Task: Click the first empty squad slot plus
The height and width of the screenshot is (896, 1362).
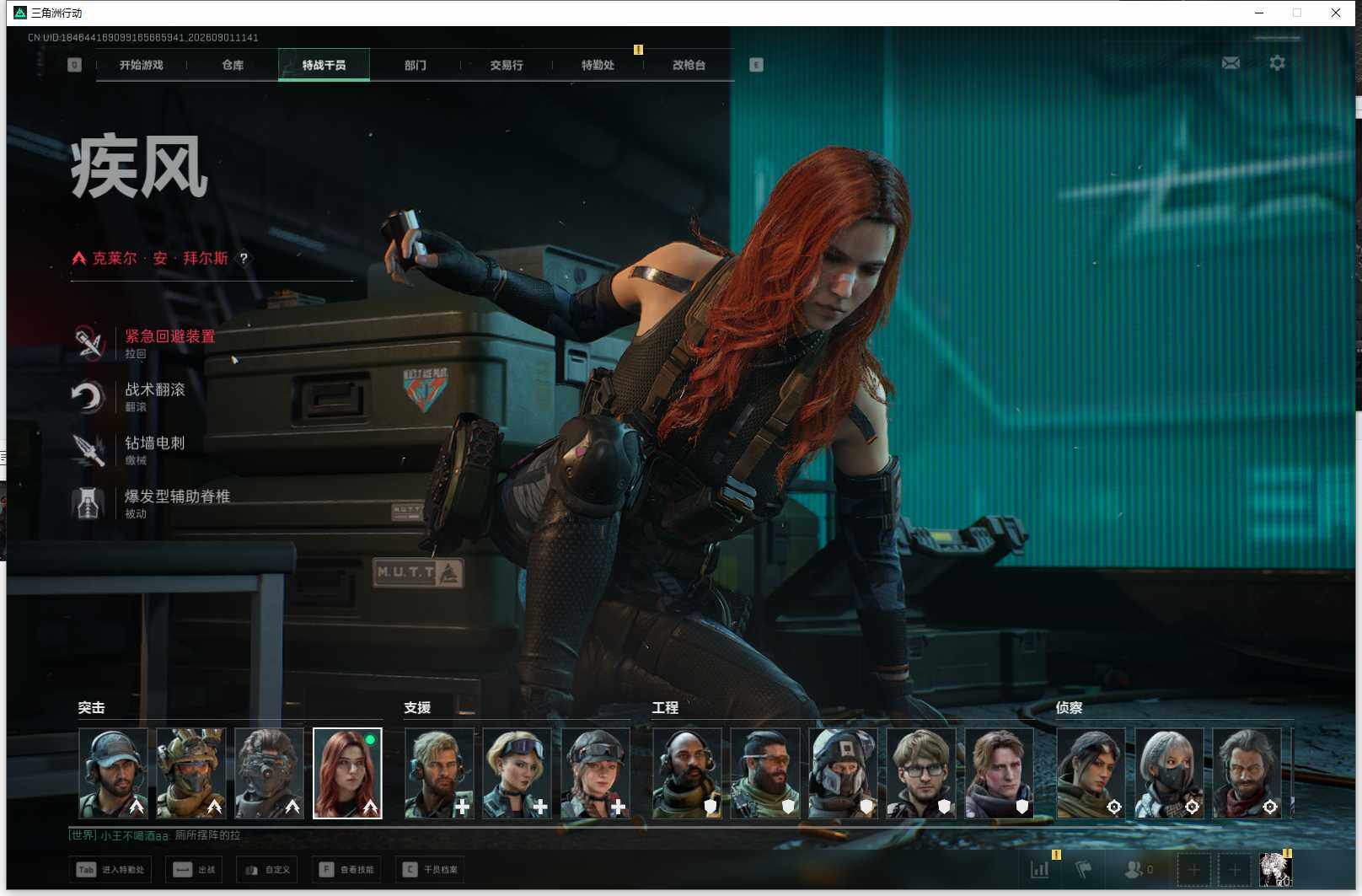Action: (x=1193, y=869)
